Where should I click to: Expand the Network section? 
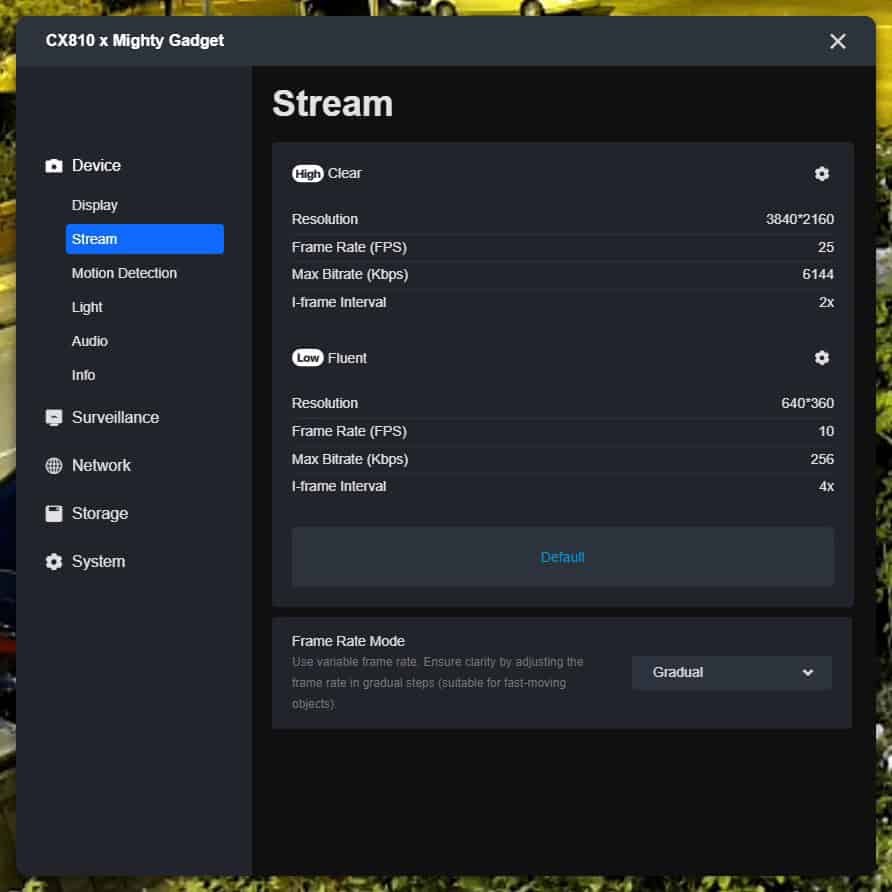101,466
